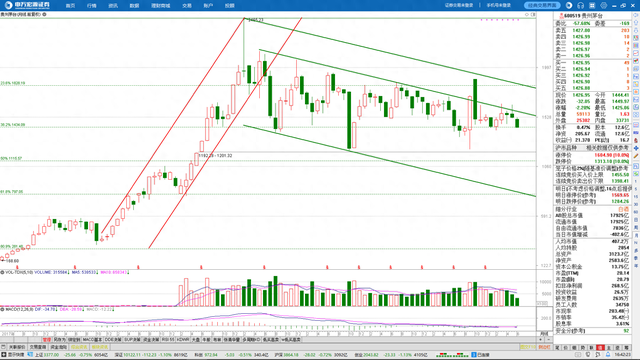The image size is (640, 360).
Task: Open the headphone customer service icon
Action: 580,5
